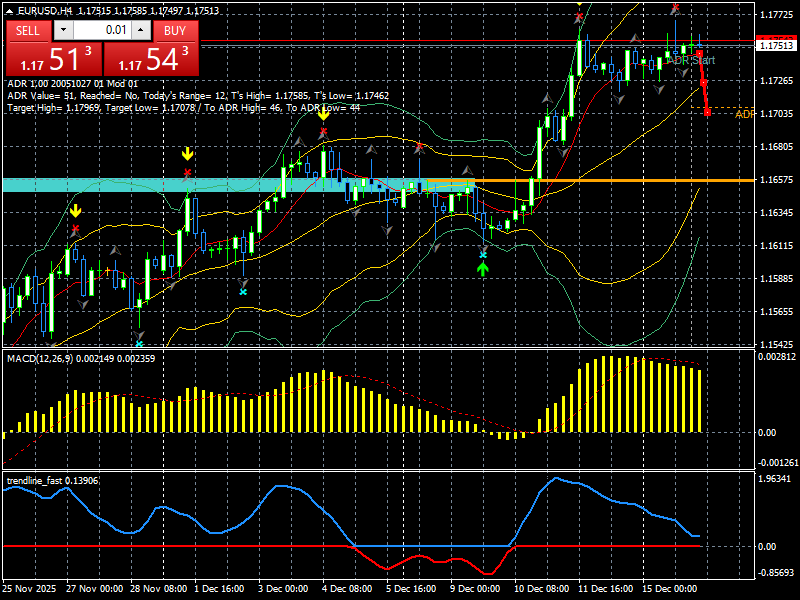
Task: Click the "ADR Value= 51" info line
Action: click(198, 96)
